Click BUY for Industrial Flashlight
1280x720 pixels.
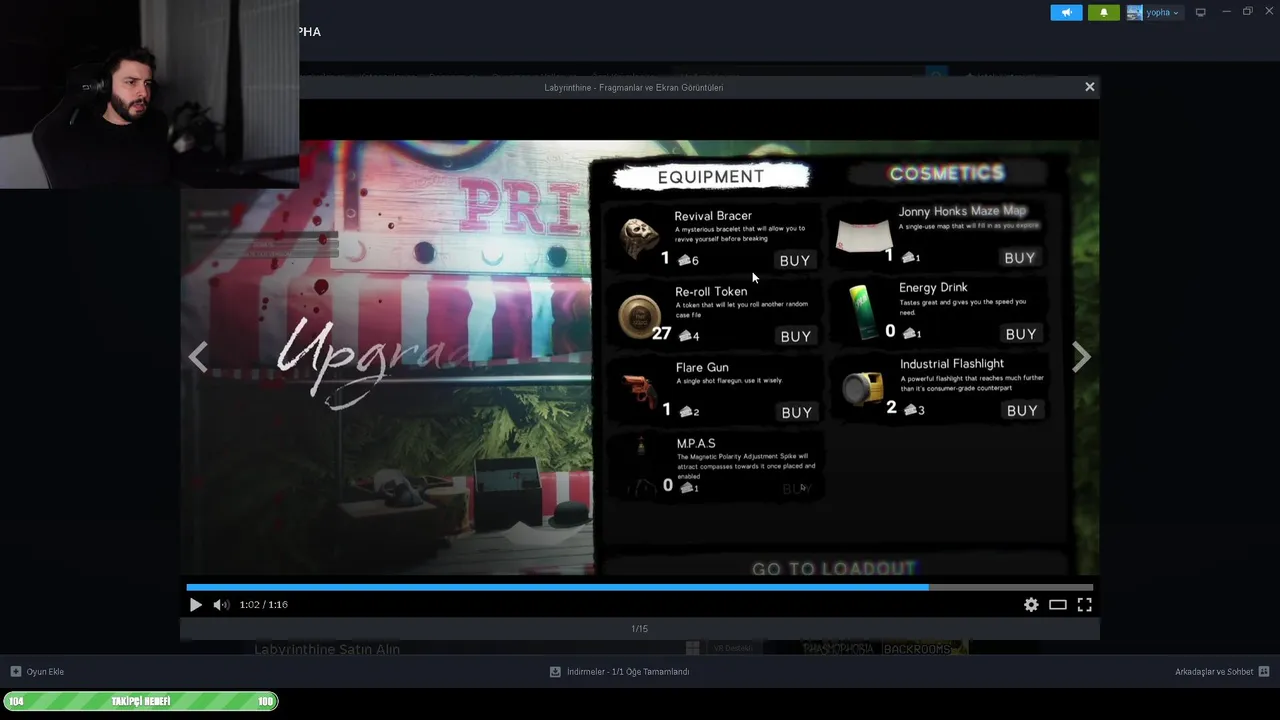[1022, 411]
